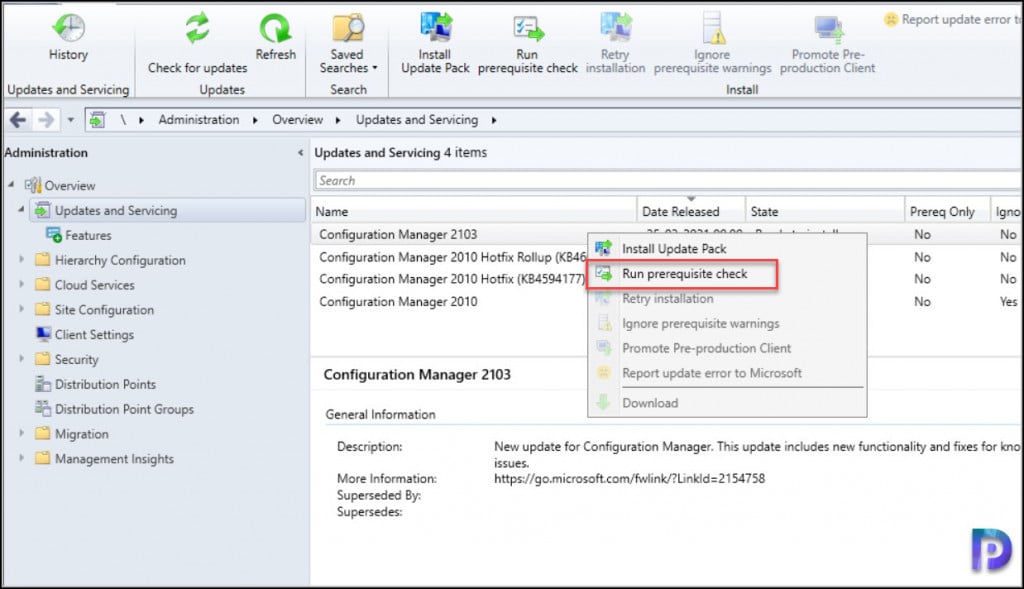Click the go.microsoft.com fwlink URL
1024x589 pixels.
coord(629,479)
